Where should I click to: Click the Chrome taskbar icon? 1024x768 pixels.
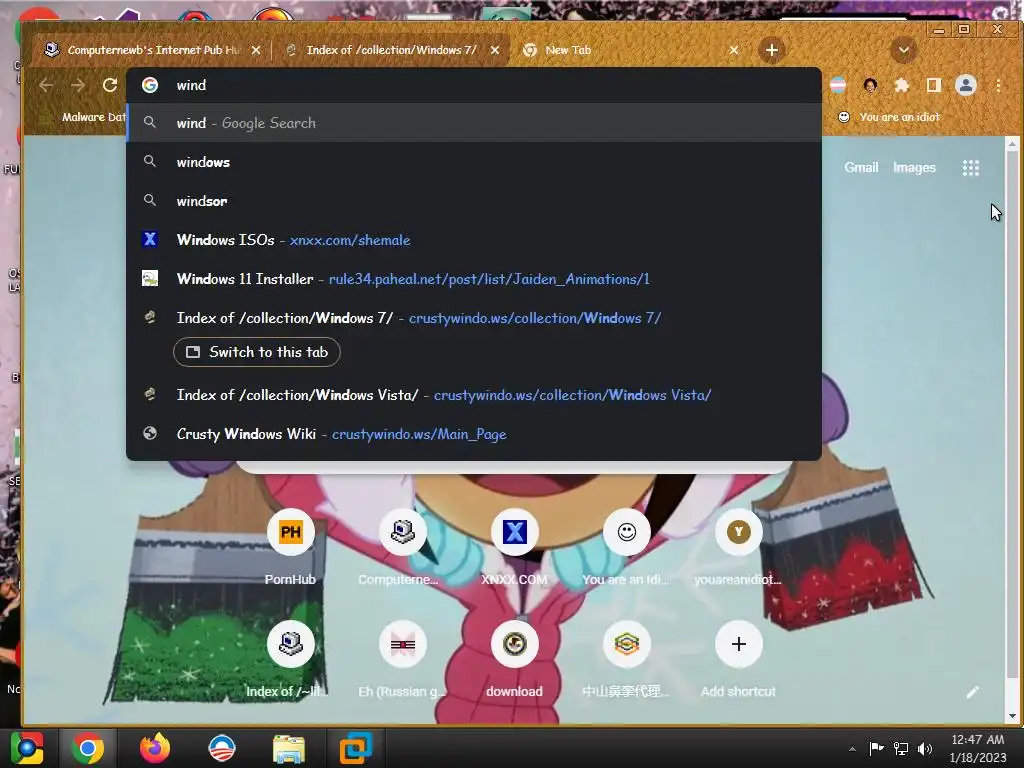(88, 748)
